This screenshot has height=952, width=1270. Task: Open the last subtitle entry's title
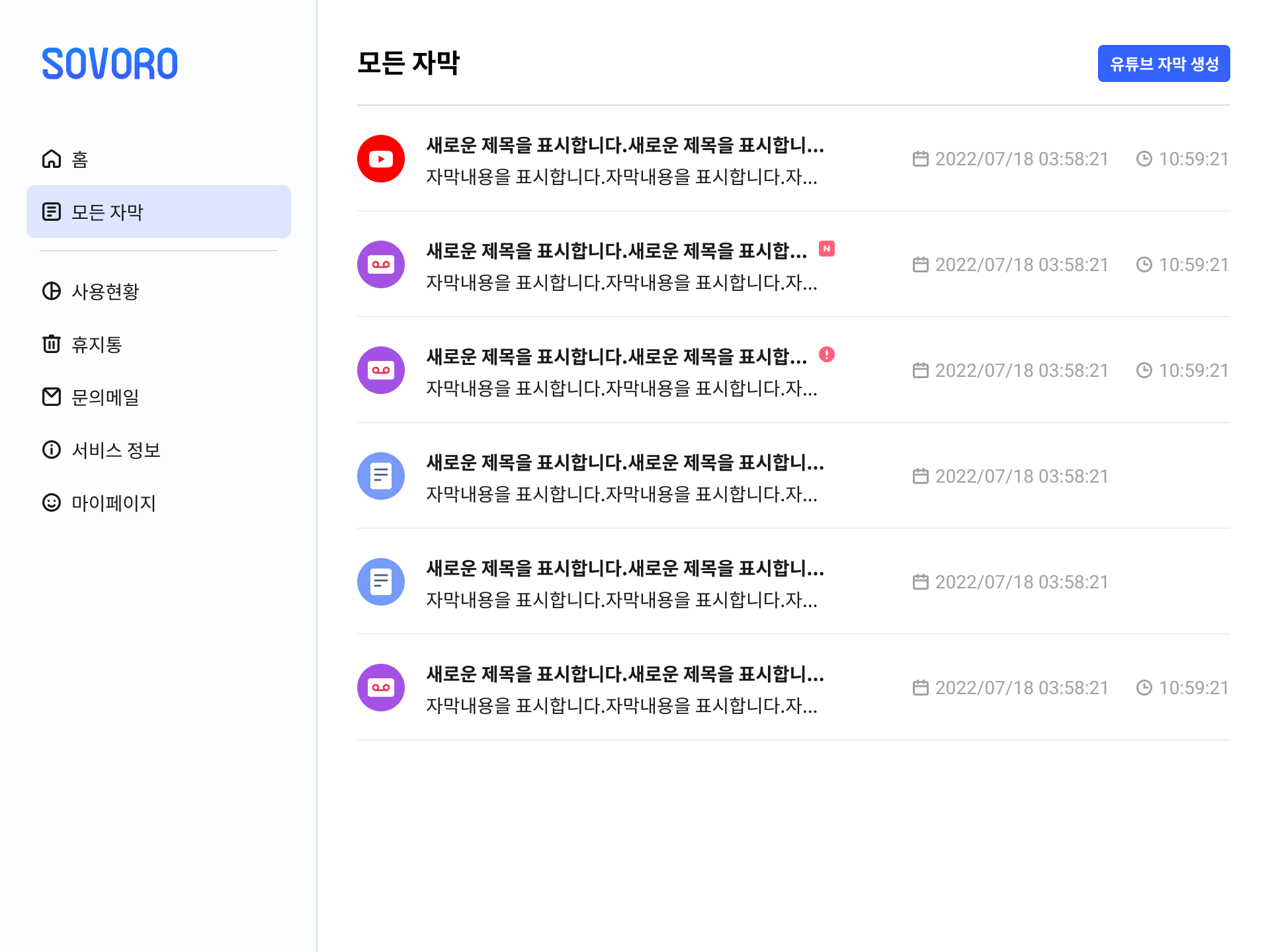point(625,674)
